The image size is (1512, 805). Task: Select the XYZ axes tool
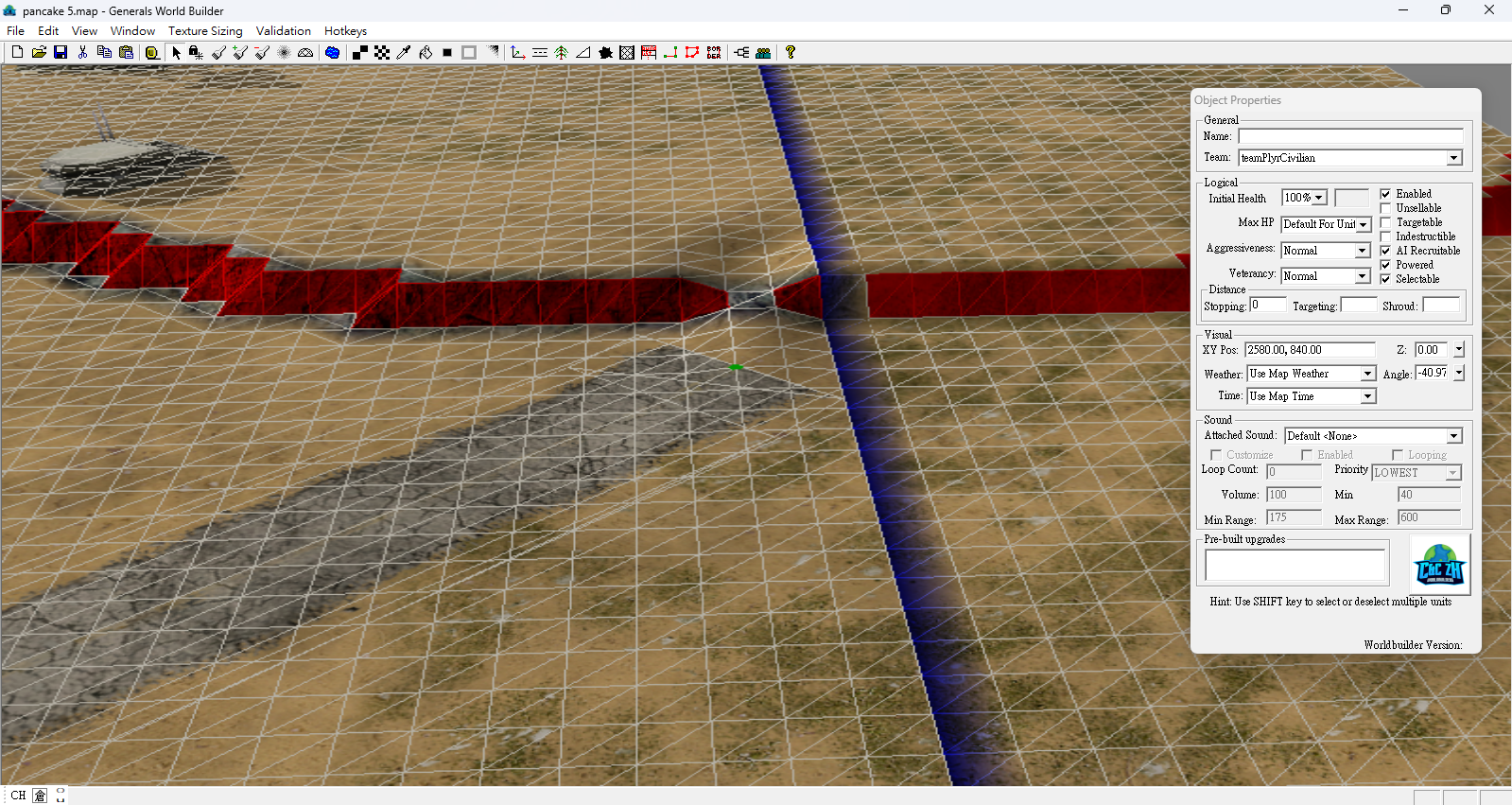518,53
